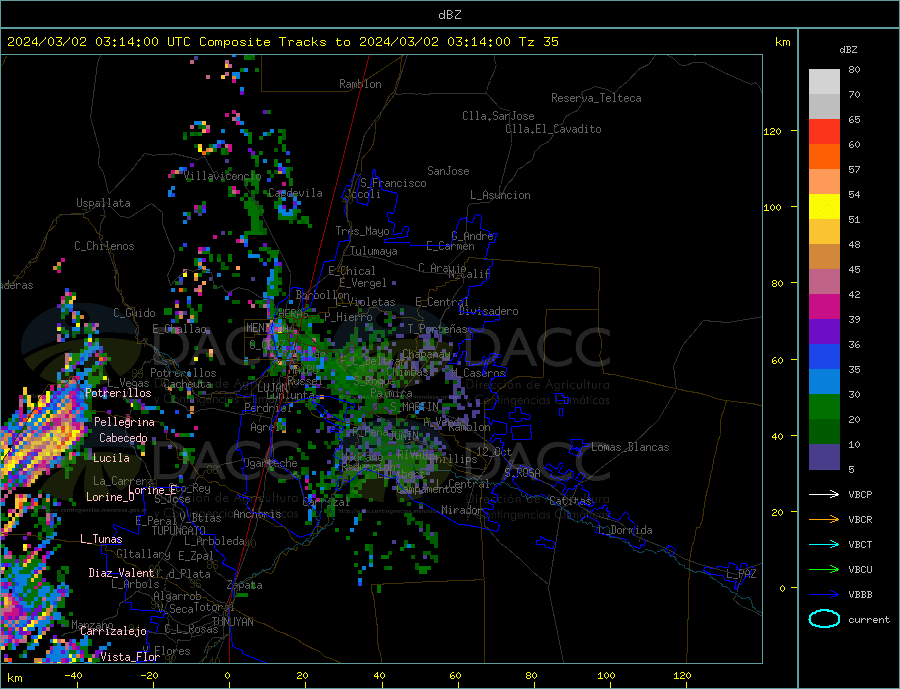This screenshot has height=689, width=900.
Task: Click the 'S_ROSA' map label
Action: click(x=522, y=473)
